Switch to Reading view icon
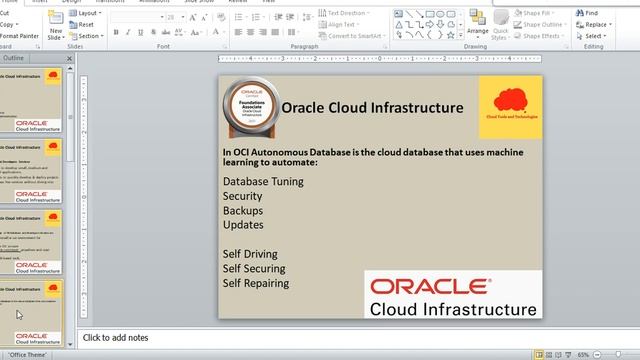Image resolution: width=640 pixels, height=360 pixels. [558, 355]
